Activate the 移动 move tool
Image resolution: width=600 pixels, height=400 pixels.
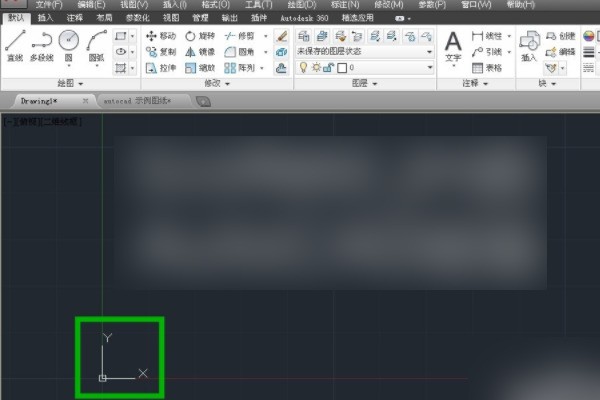click(x=161, y=36)
